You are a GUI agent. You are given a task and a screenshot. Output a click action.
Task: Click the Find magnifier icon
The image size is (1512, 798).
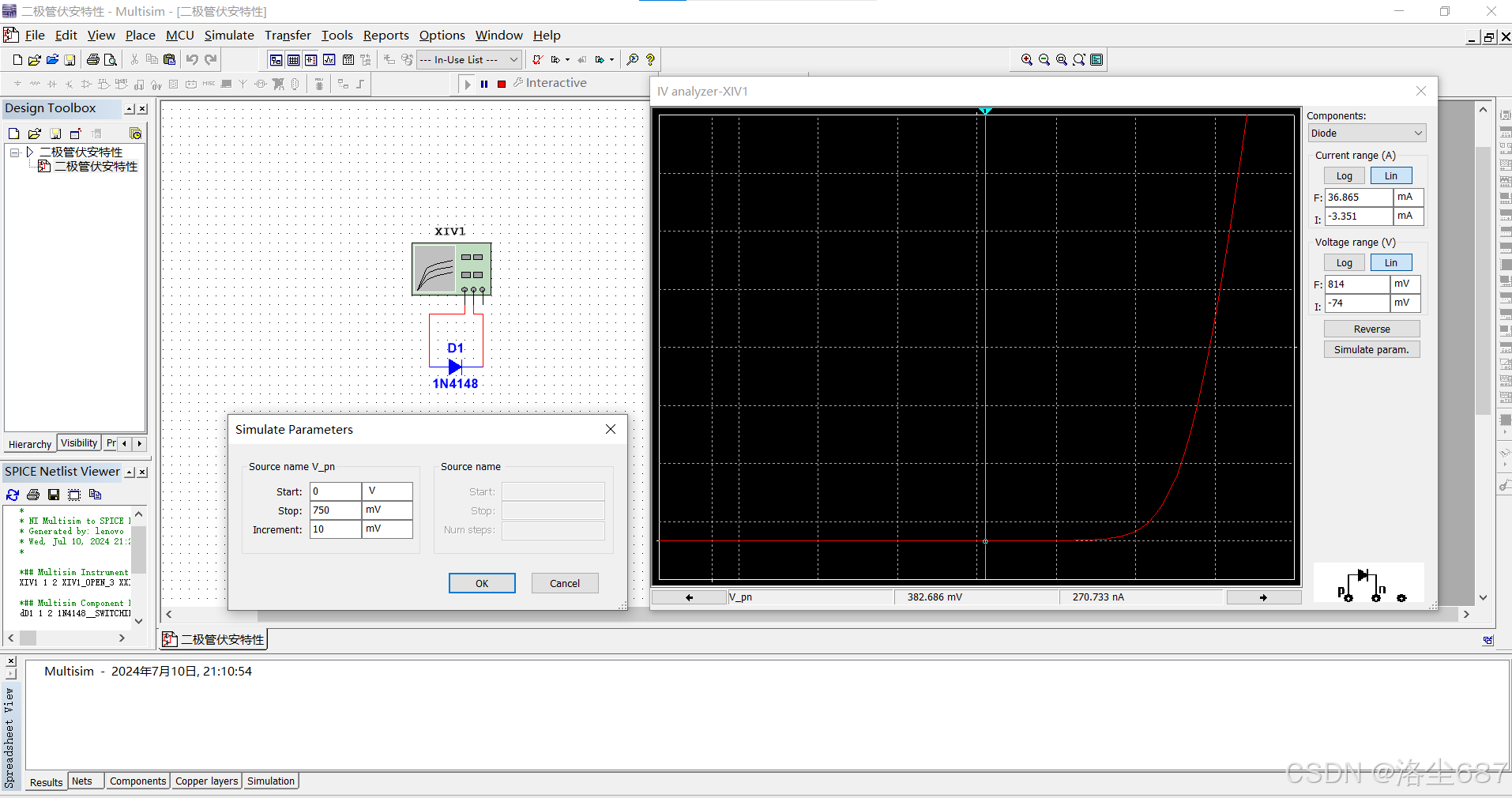point(633,59)
